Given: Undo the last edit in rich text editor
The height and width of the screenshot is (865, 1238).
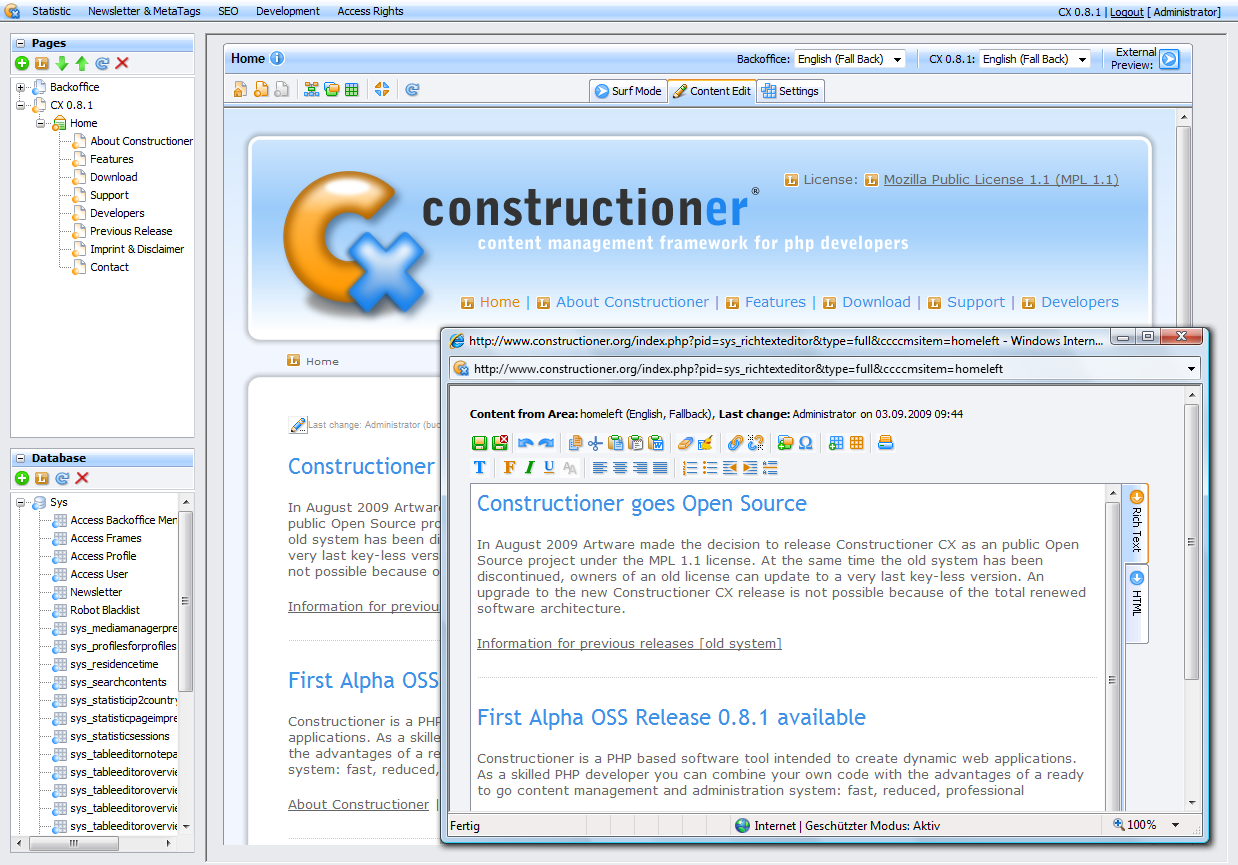Looking at the screenshot, I should 526,443.
